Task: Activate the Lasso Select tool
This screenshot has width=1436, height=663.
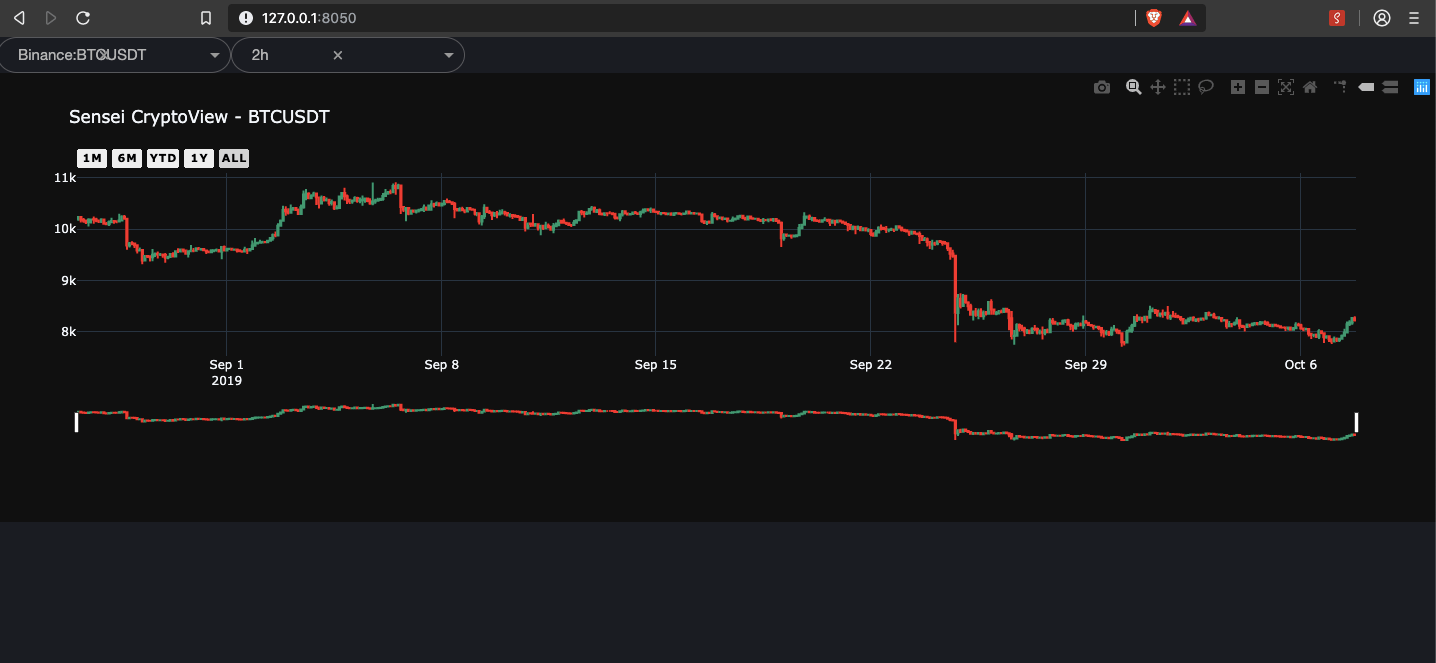Action: (1205, 87)
